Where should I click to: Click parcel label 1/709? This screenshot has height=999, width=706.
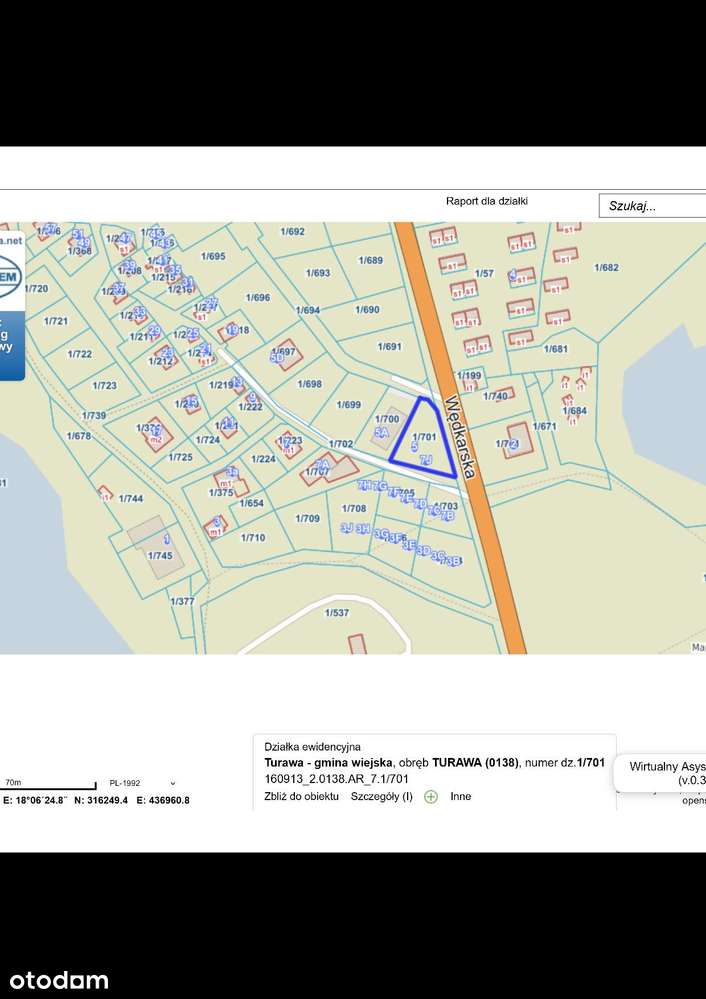307,519
